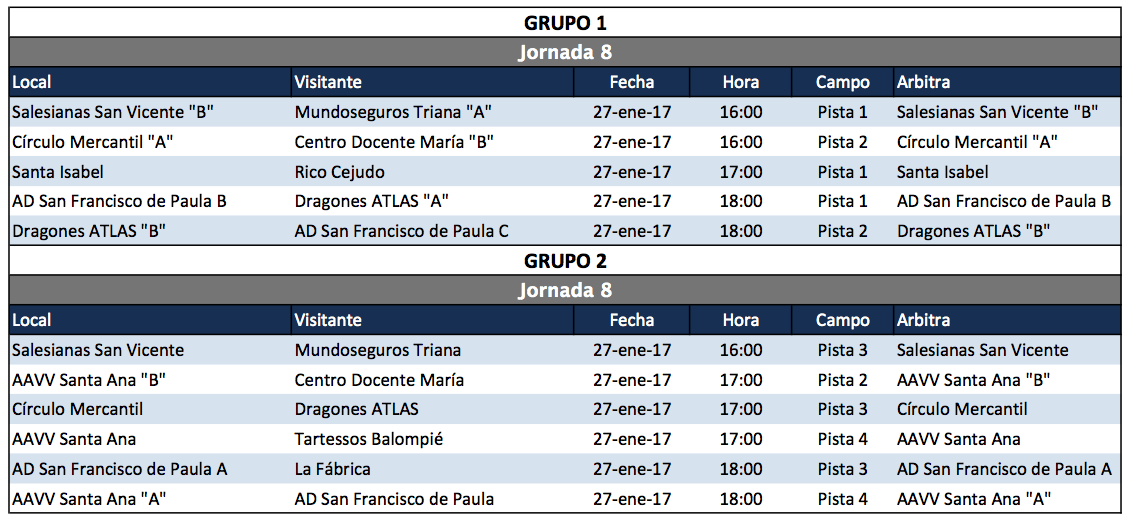Click Jornada 8 header under GRUPO 1
The height and width of the screenshot is (526, 1137).
(x=565, y=52)
